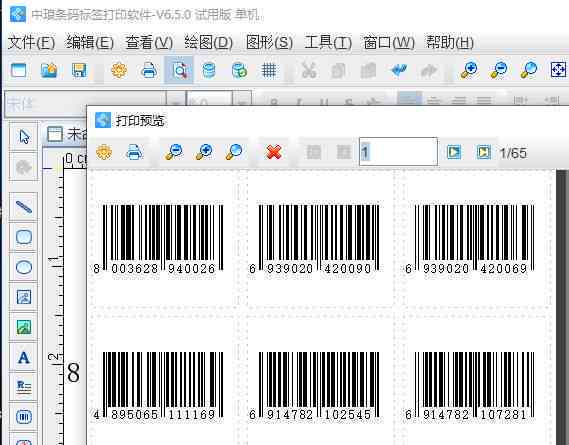Expand the font name dropdown arrow

(x=176, y=104)
